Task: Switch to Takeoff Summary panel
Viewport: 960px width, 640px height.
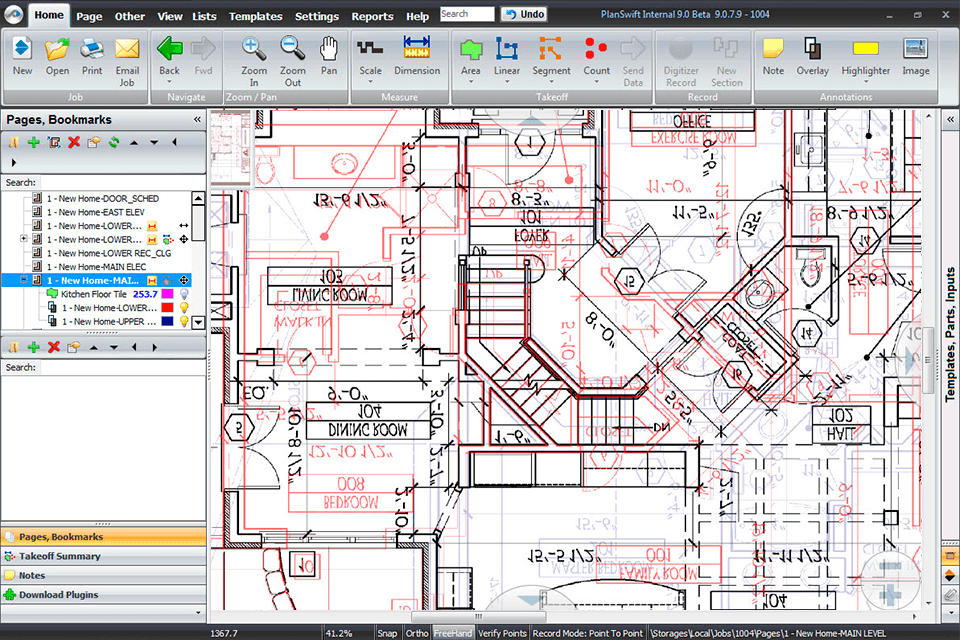Action: 103,556
